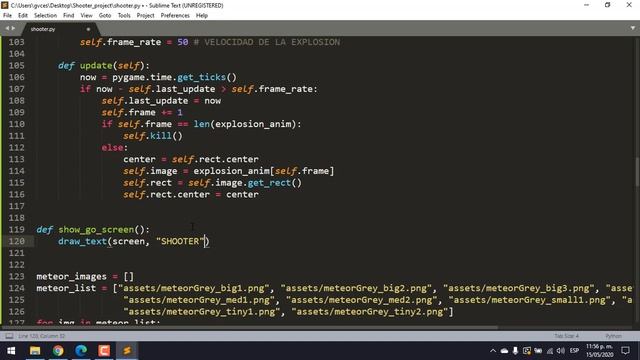
Task: Click "assets/meteorGrey_big2.png" string
Action: click(356, 288)
